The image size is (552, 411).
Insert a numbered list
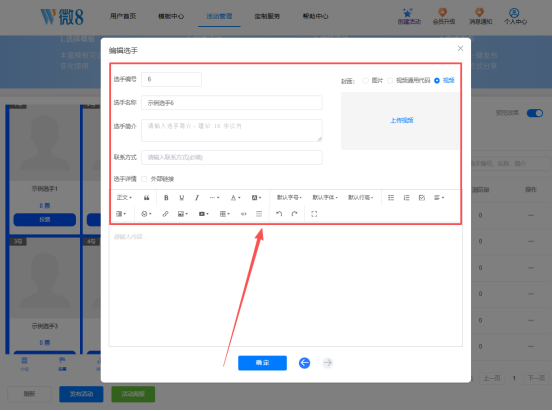coord(406,198)
